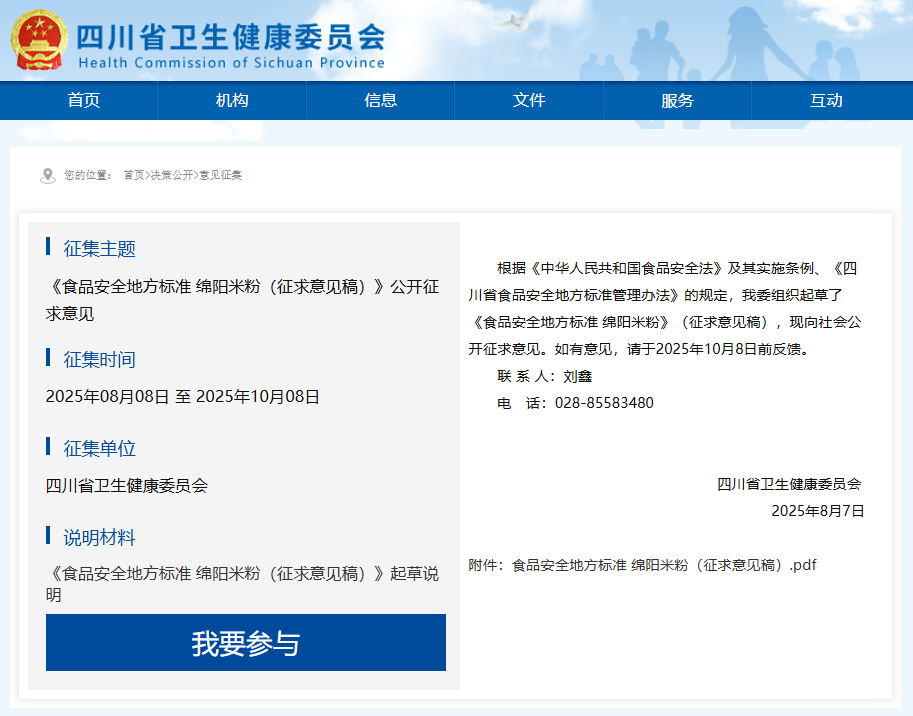
Task: Click the phone number 028-85583480
Action: click(604, 403)
